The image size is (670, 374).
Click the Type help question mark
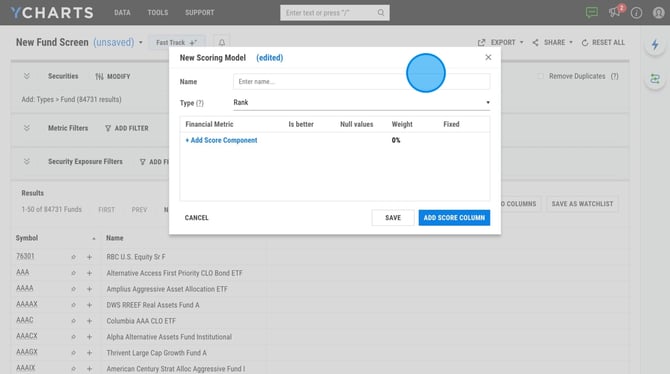[x=200, y=103]
